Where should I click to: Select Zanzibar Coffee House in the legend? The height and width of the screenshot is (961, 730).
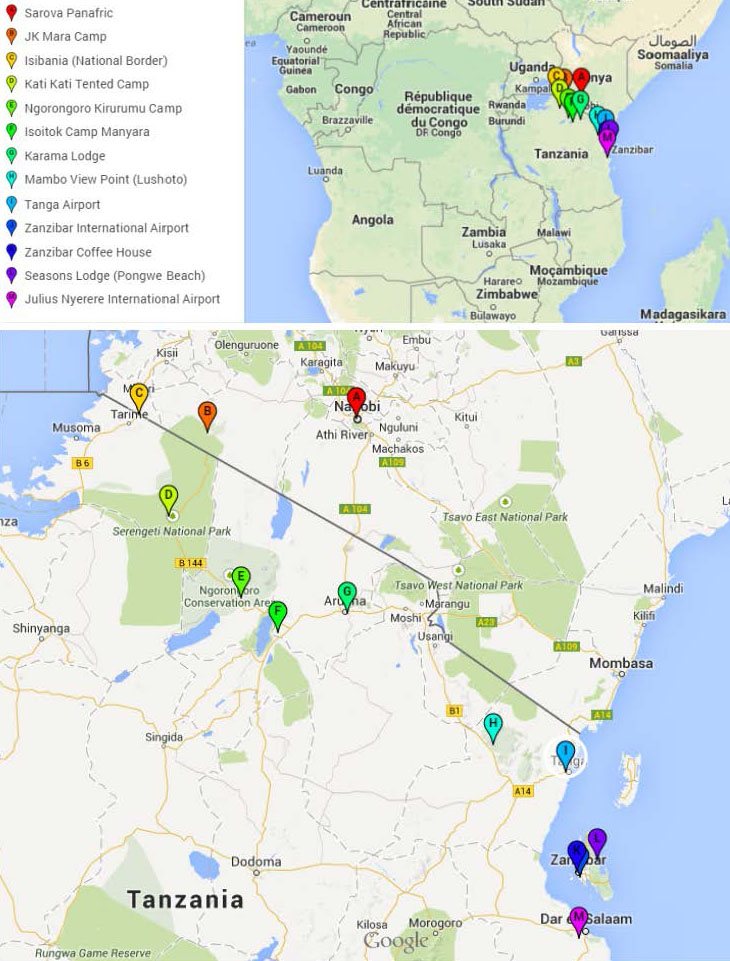88,252
